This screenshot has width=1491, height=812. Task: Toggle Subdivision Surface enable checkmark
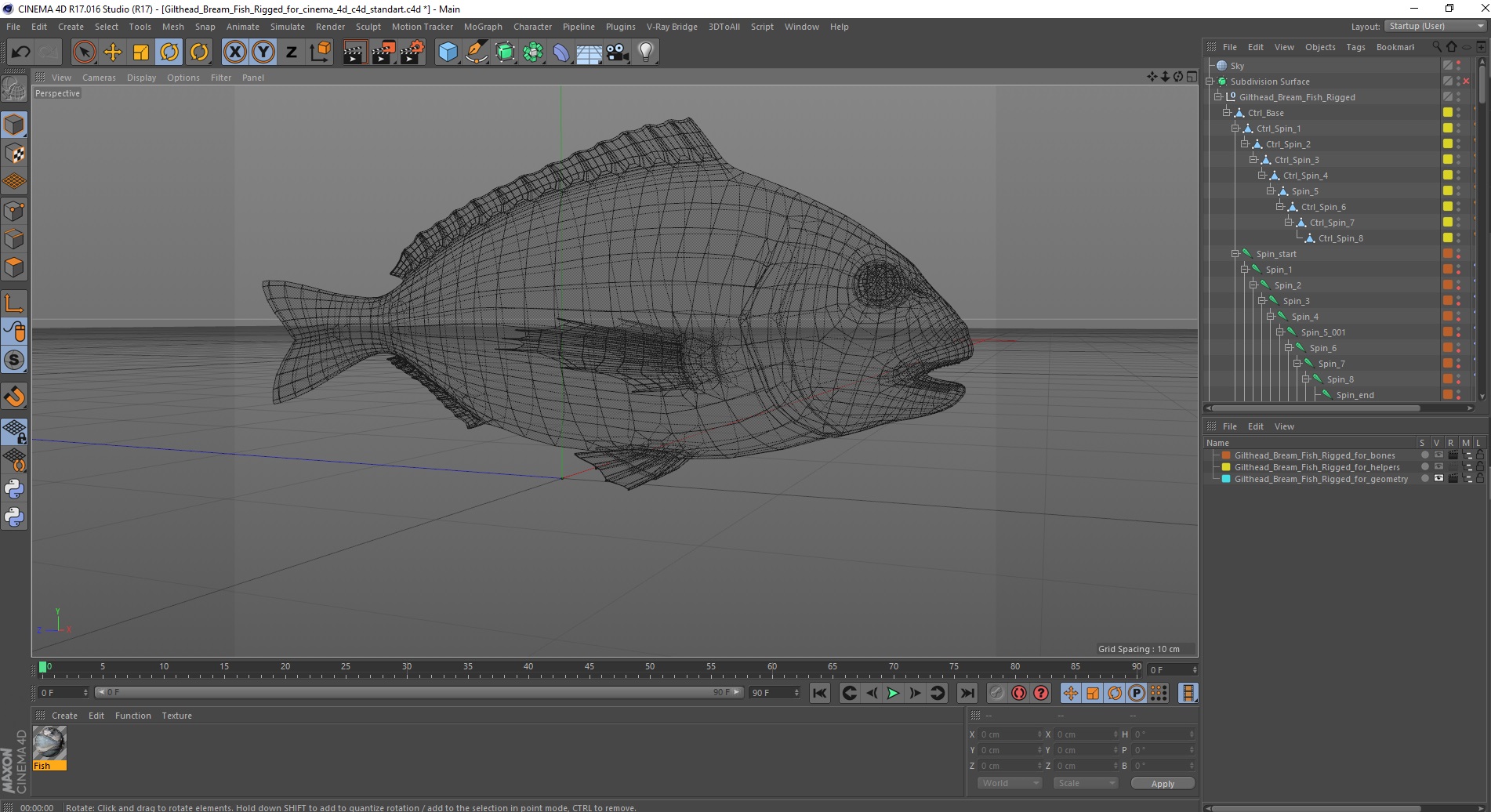[x=1465, y=82]
